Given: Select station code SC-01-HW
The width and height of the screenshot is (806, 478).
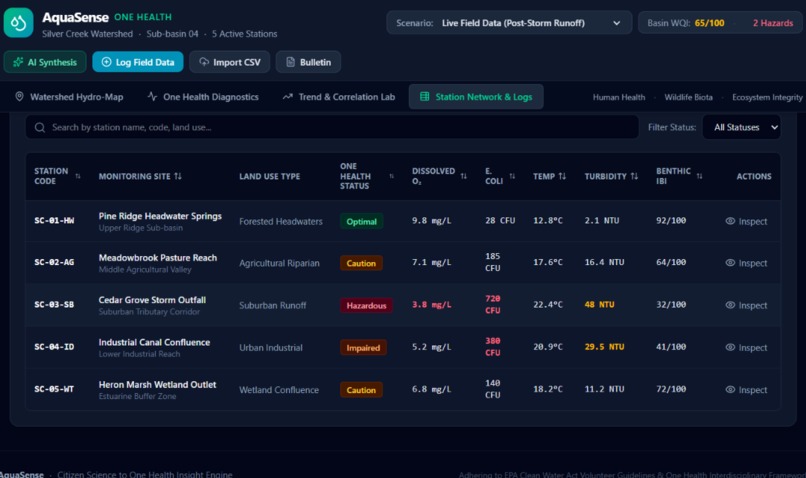Looking at the screenshot, I should coord(54,220).
